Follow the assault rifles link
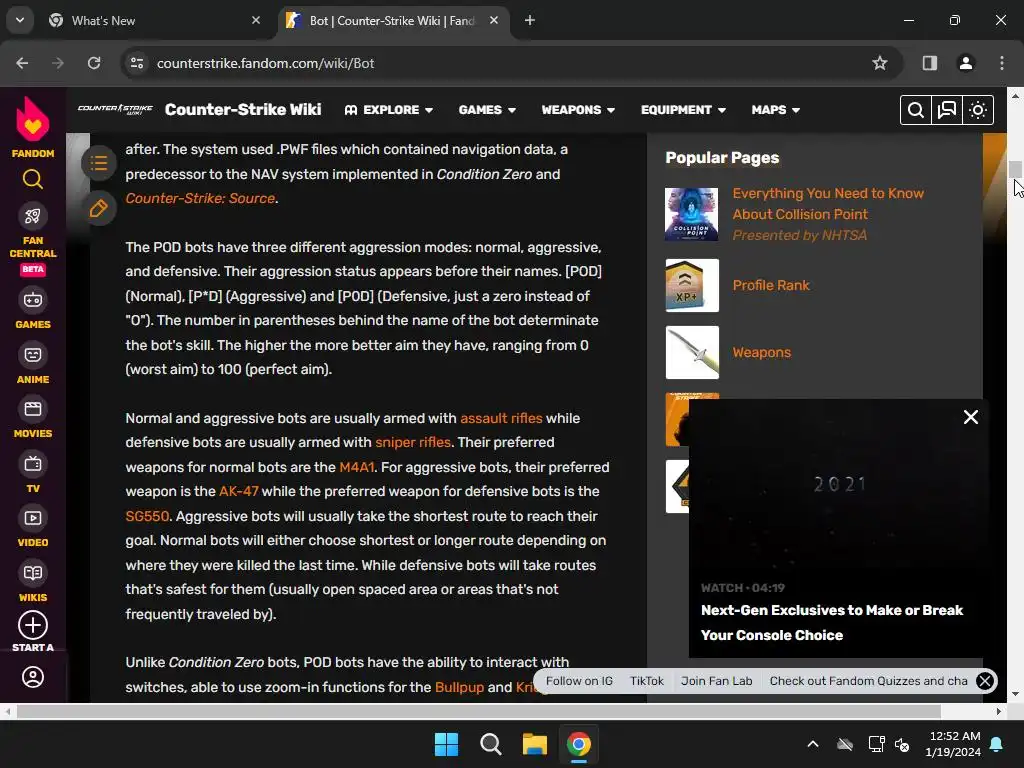The width and height of the screenshot is (1024, 768). (x=501, y=418)
